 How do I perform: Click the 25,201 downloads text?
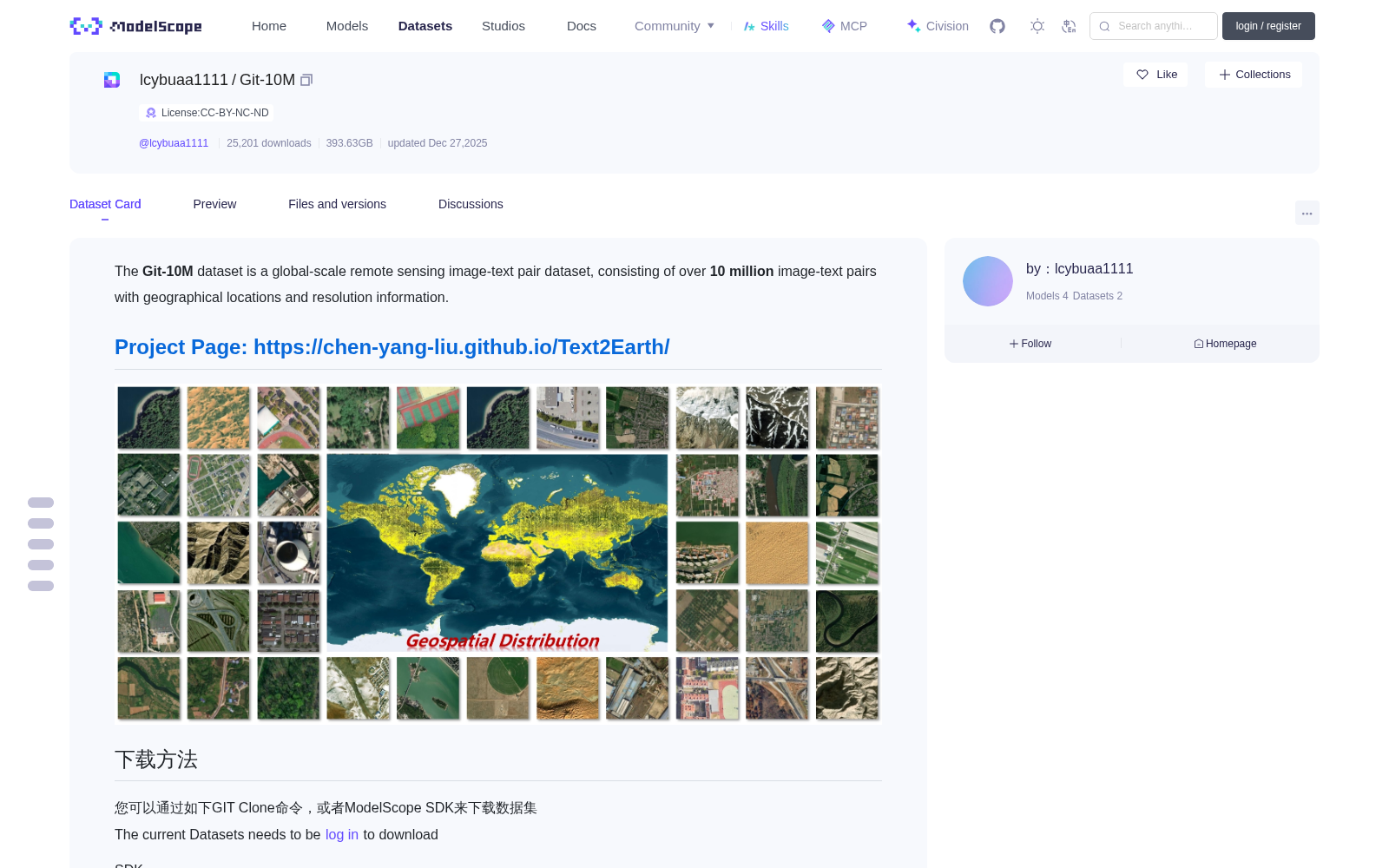coord(269,143)
